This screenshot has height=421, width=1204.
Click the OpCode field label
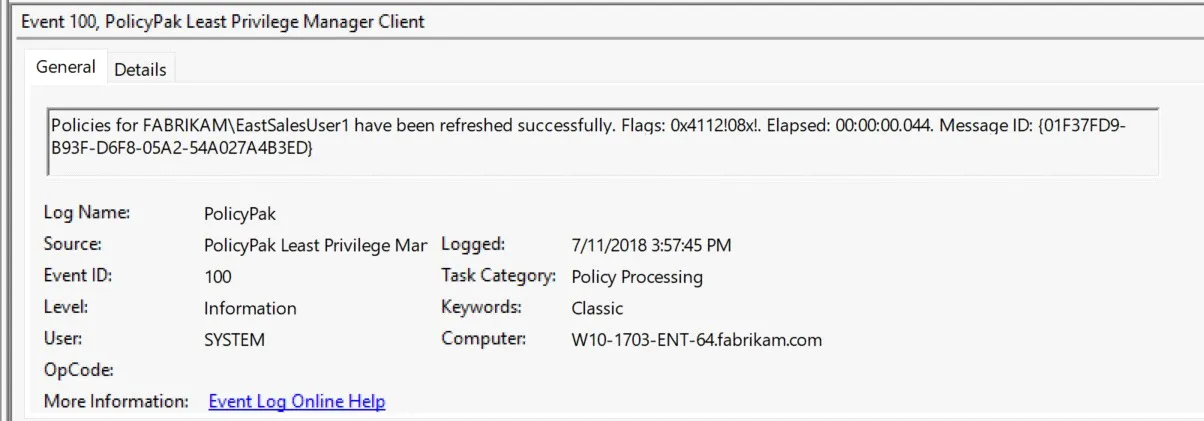point(78,370)
